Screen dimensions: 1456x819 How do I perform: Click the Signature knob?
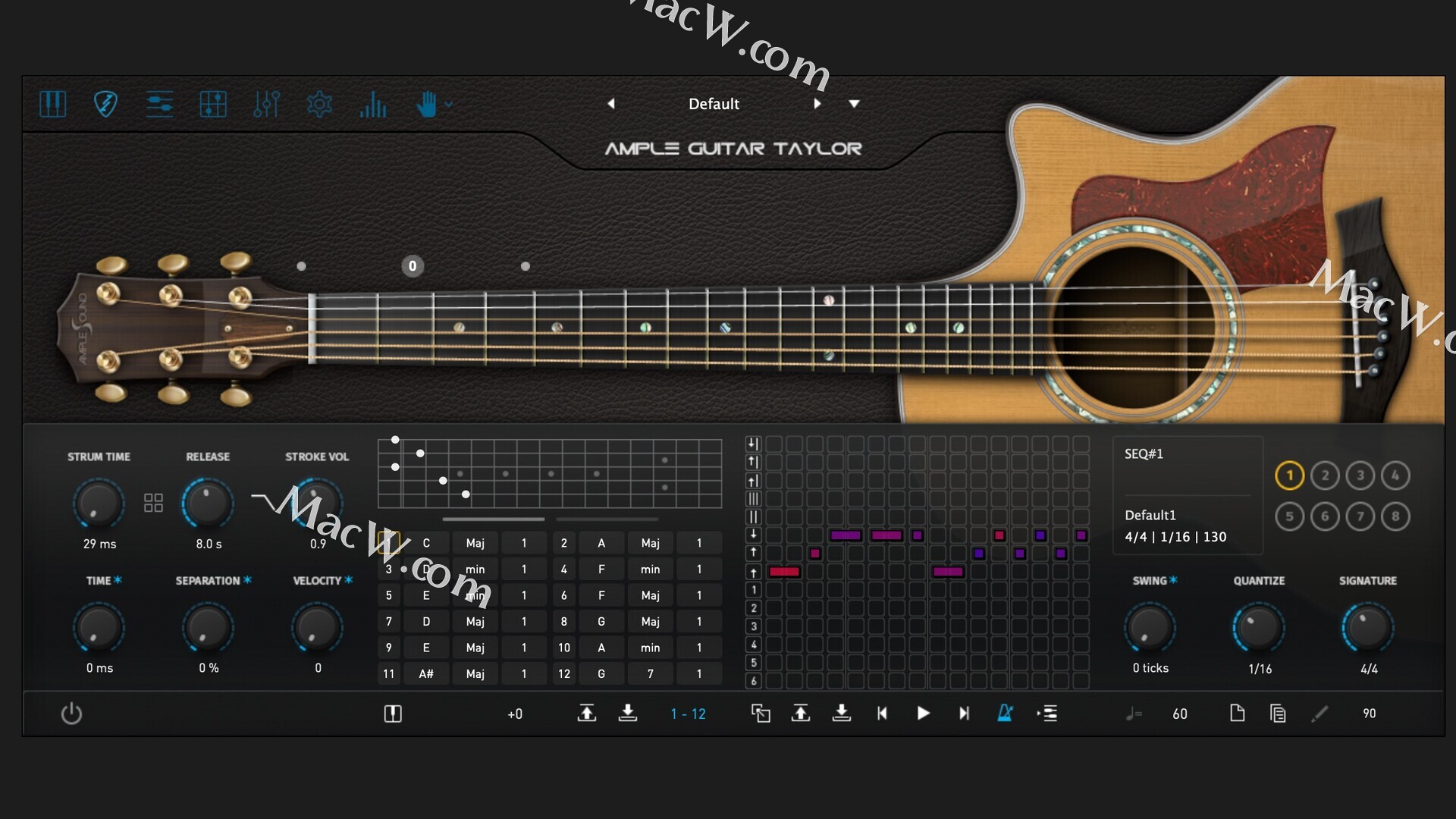point(1368,627)
